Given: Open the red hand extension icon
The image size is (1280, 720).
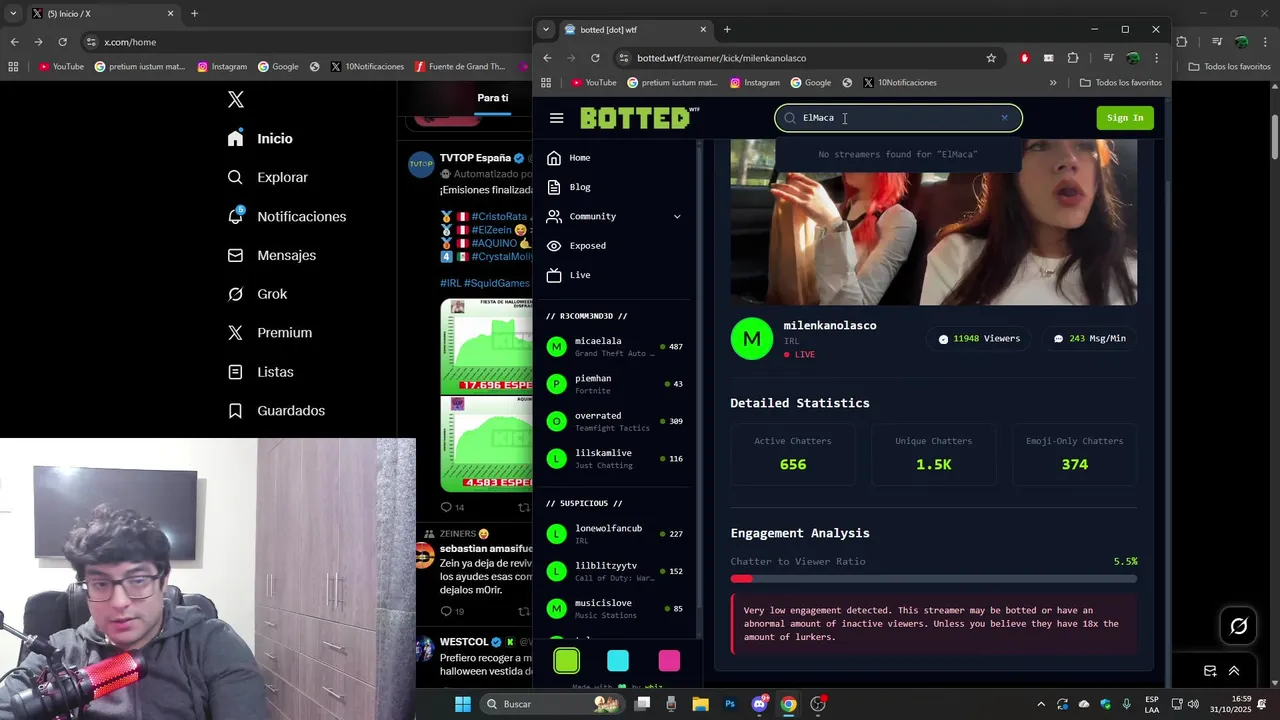Looking at the screenshot, I should click(x=1025, y=58).
